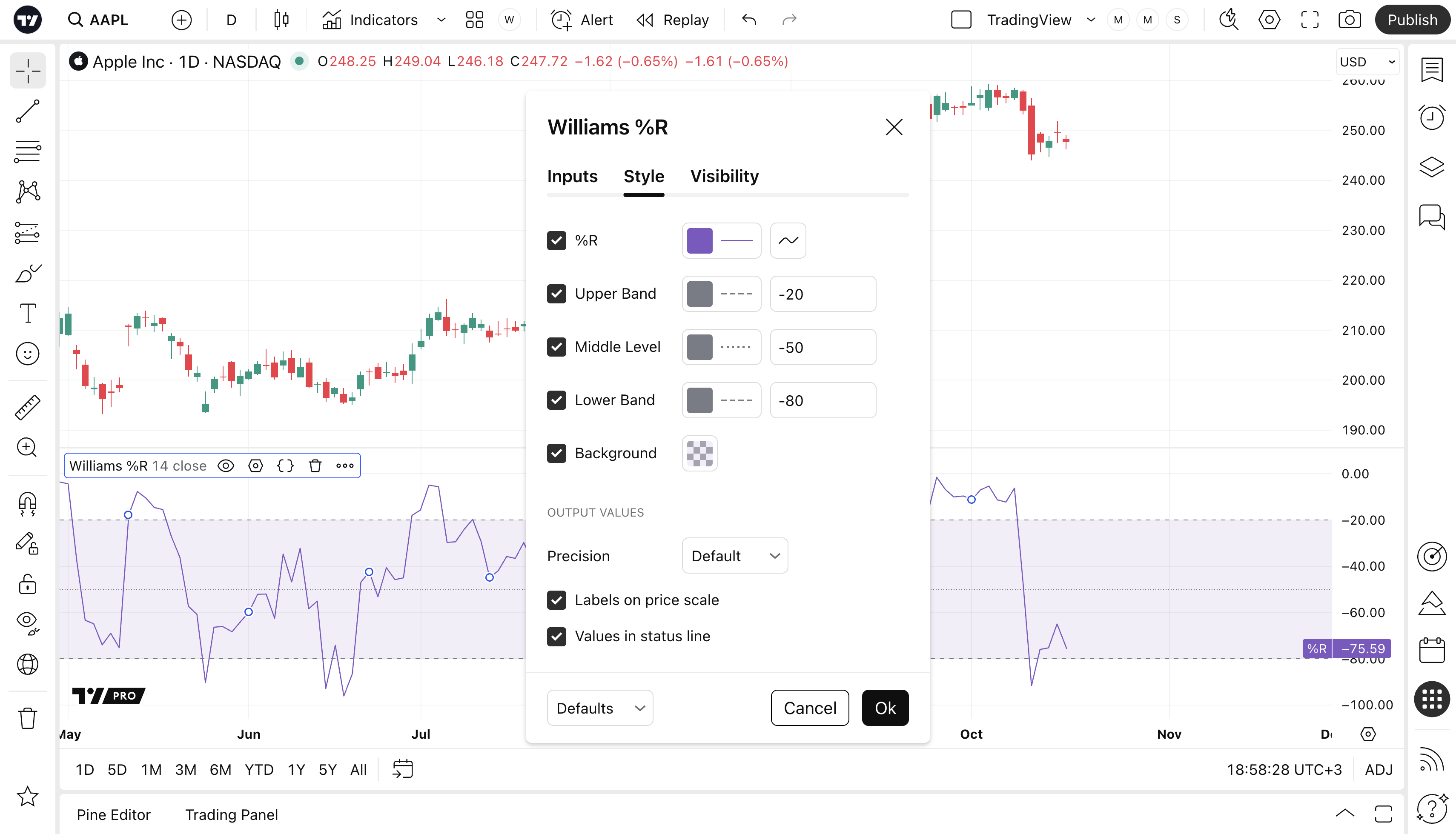Activate the magnet mode icon
This screenshot has height=834, width=1456.
(x=28, y=504)
